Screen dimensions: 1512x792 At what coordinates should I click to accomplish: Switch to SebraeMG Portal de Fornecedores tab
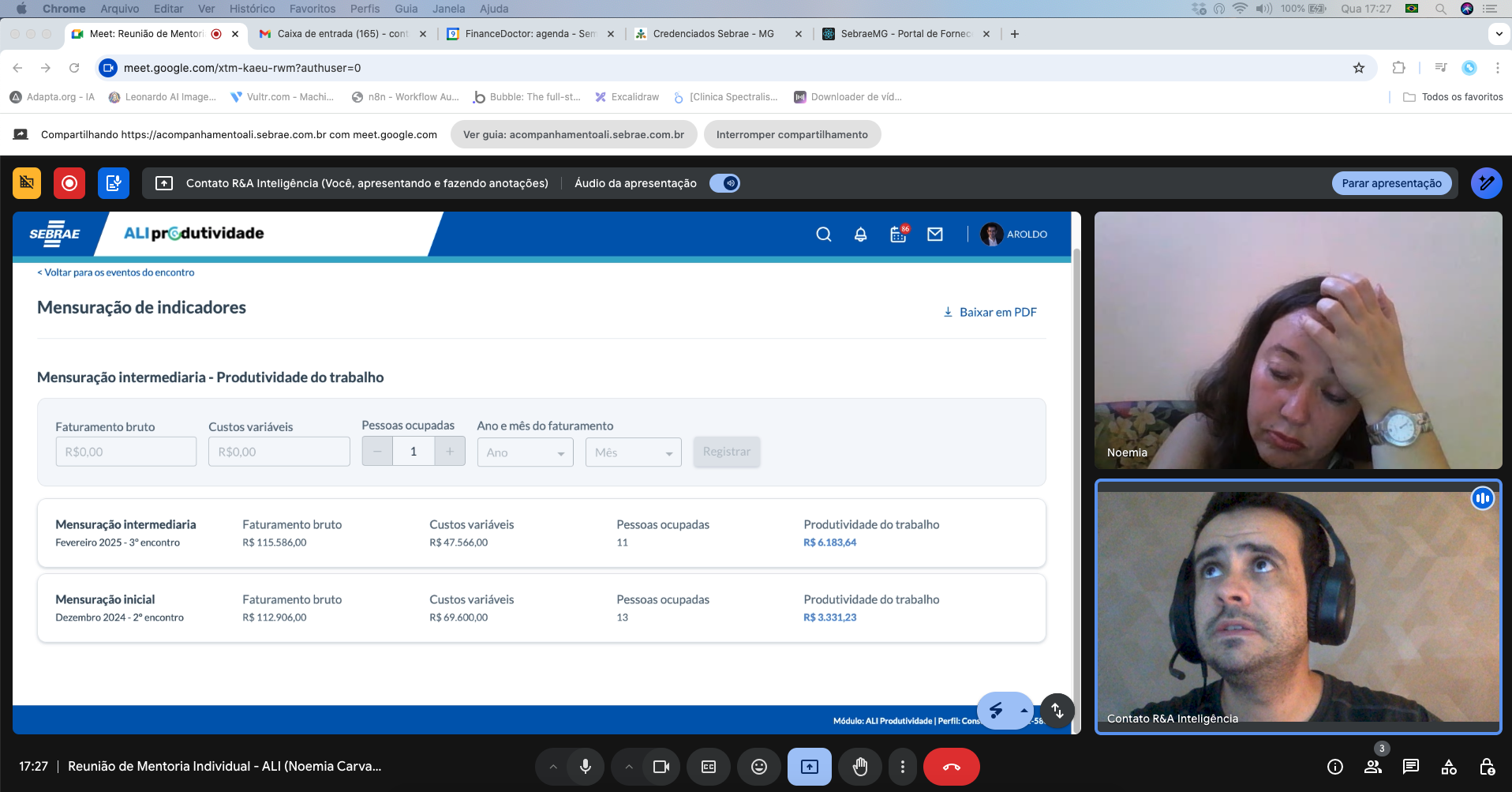tap(906, 34)
